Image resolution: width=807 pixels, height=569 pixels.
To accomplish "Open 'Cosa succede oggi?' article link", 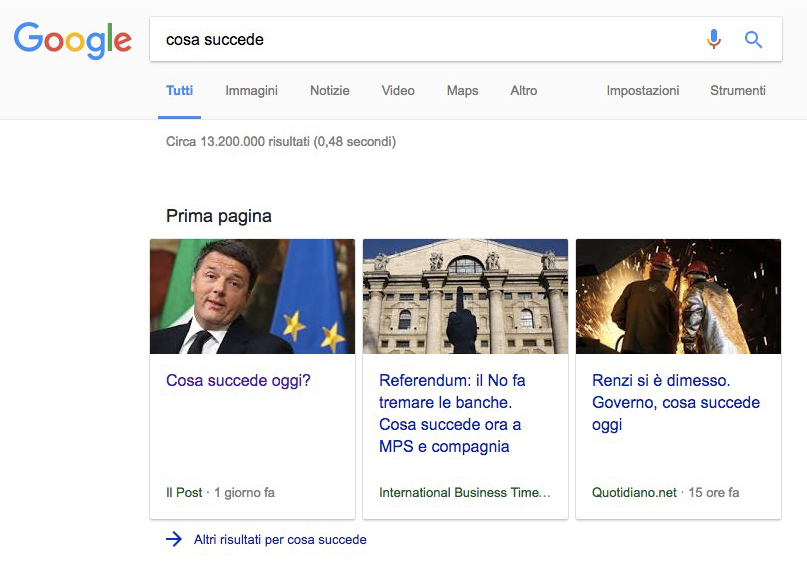I will pyautogui.click(x=238, y=381).
